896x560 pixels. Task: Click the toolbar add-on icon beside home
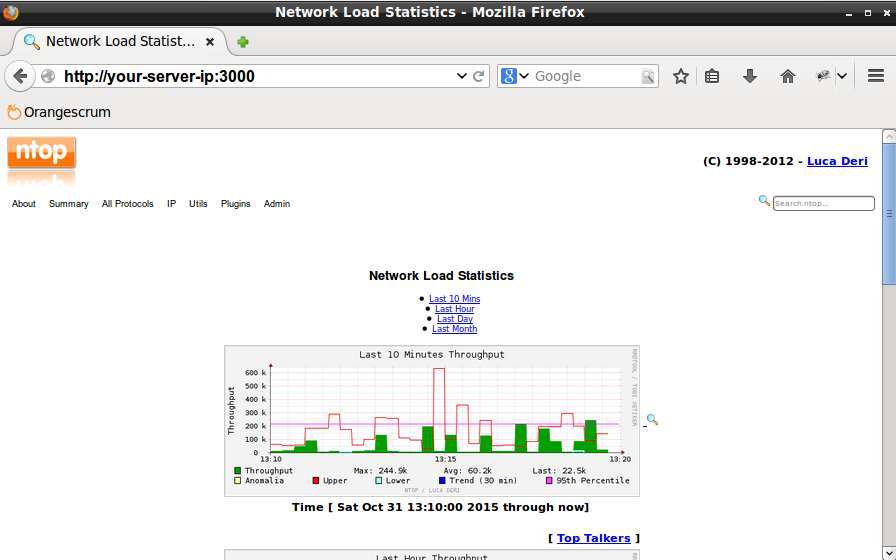point(823,76)
